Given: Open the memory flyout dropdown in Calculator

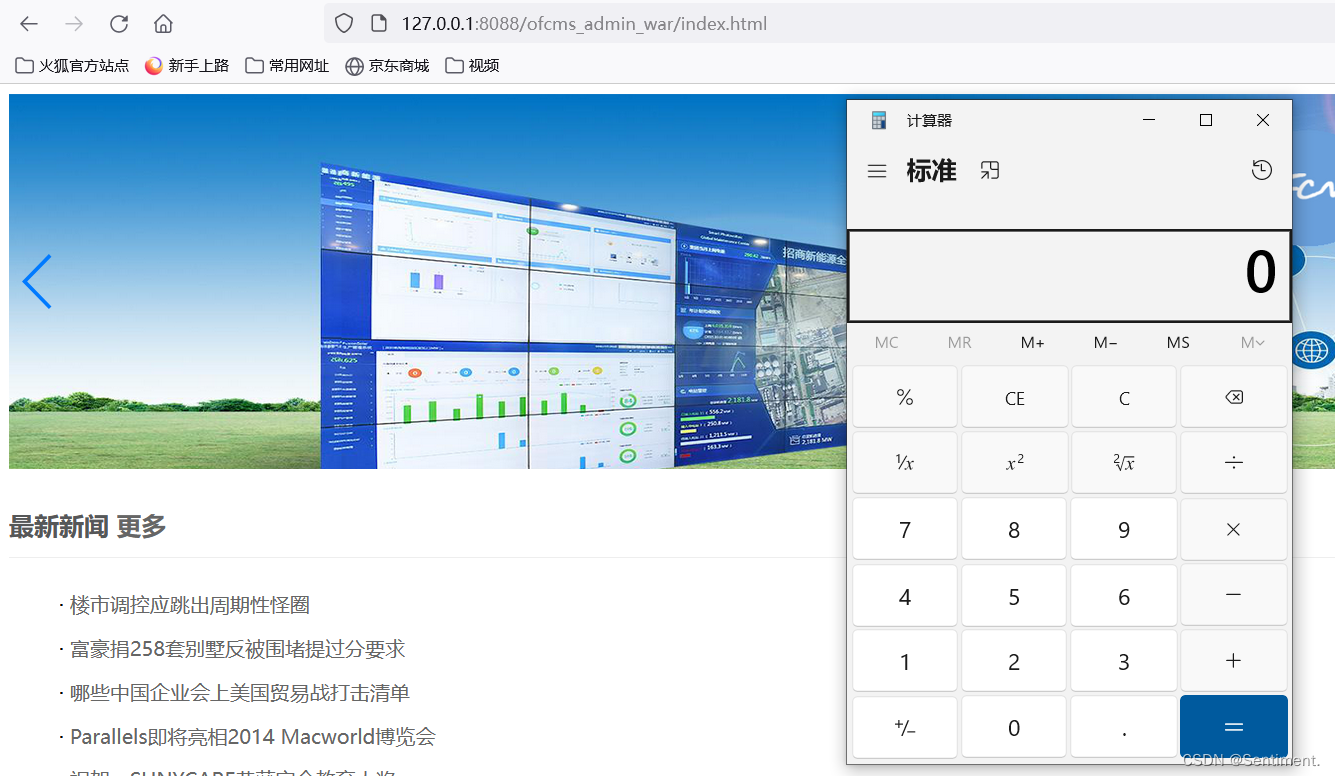Looking at the screenshot, I should [x=1252, y=342].
